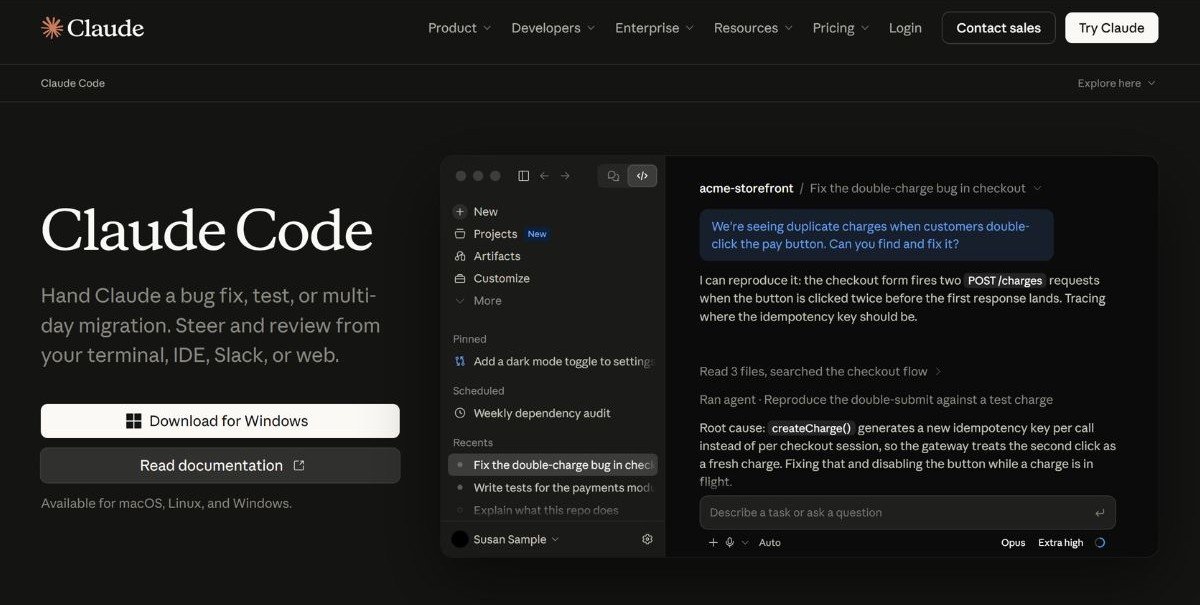Click the plus icon below the prompt box
The image size is (1200, 605).
(x=713, y=542)
